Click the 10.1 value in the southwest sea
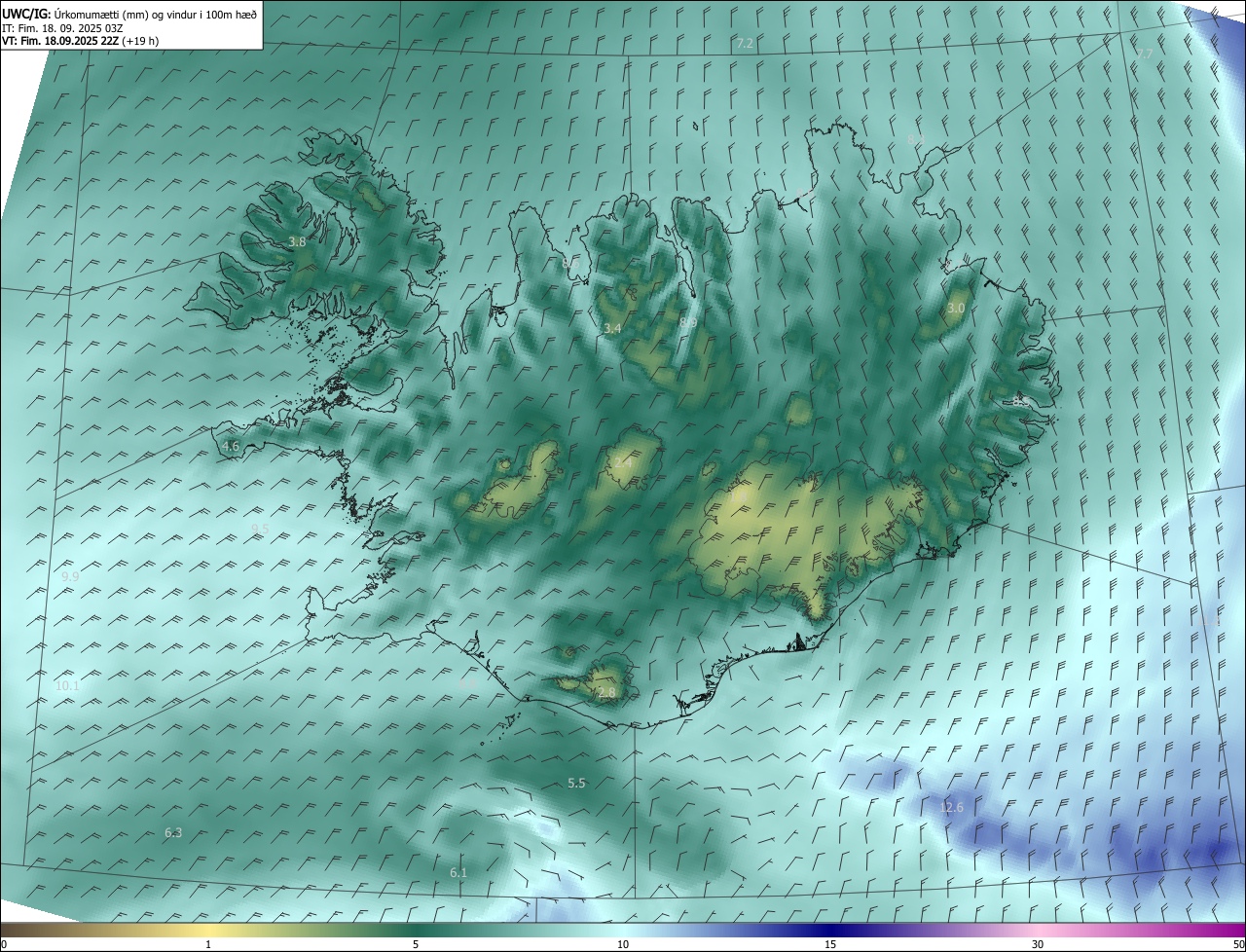Screen dimensions: 1246x952 pos(67,686)
